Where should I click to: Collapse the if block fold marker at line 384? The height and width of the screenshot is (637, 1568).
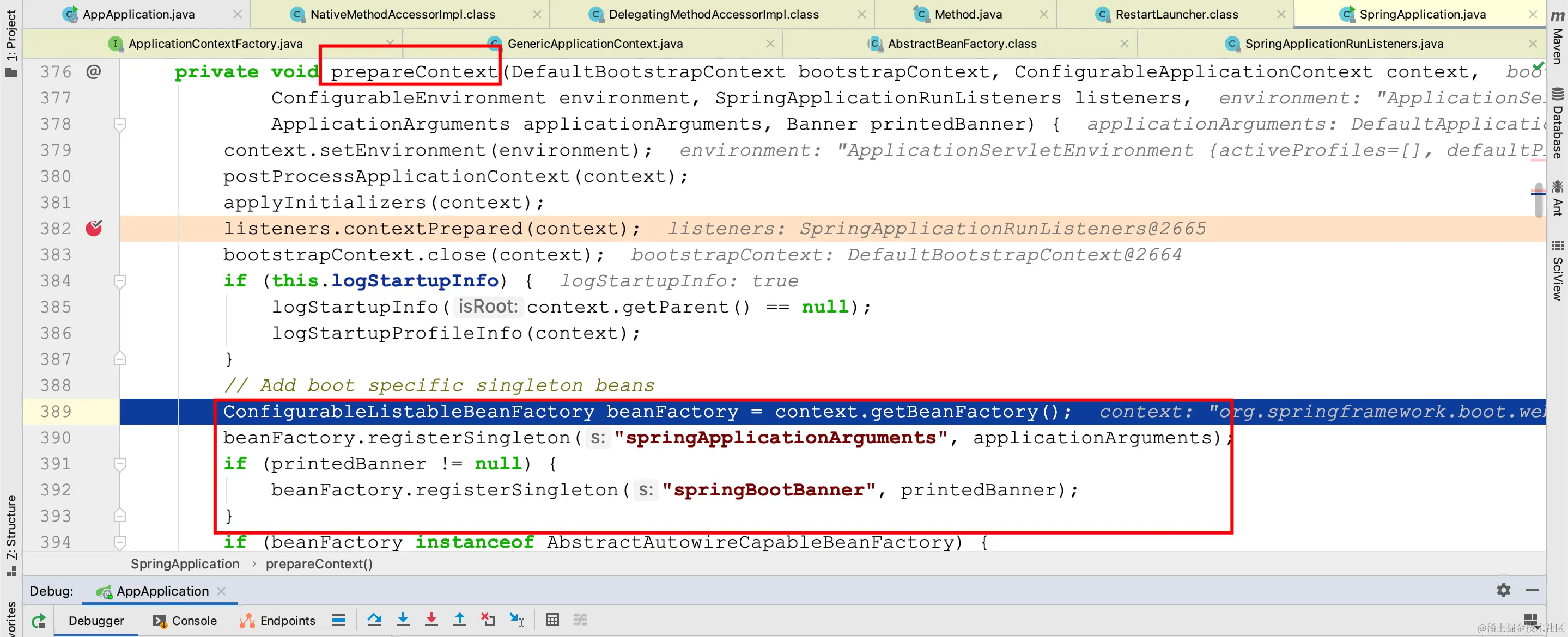click(x=120, y=281)
